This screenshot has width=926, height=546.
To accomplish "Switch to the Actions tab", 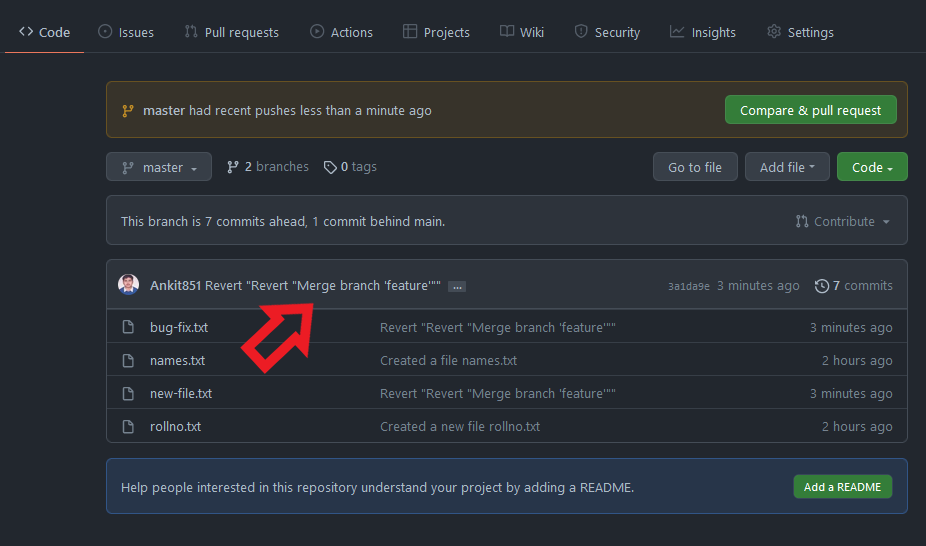I will coord(341,32).
